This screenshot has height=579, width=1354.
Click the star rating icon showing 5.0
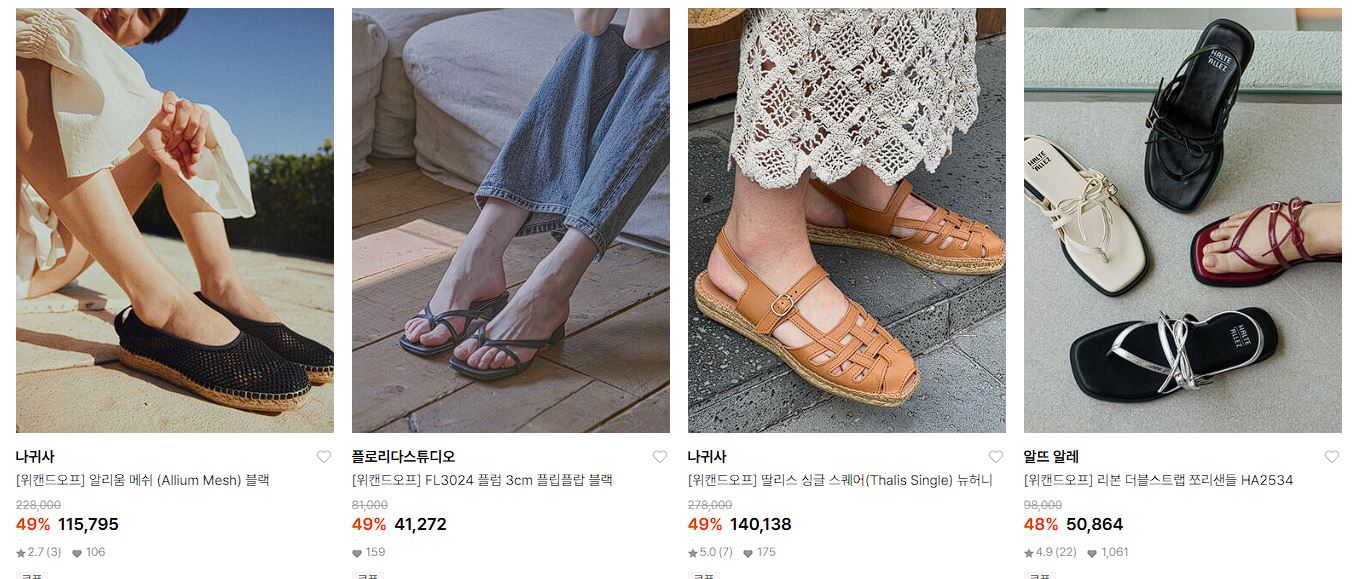pos(693,553)
